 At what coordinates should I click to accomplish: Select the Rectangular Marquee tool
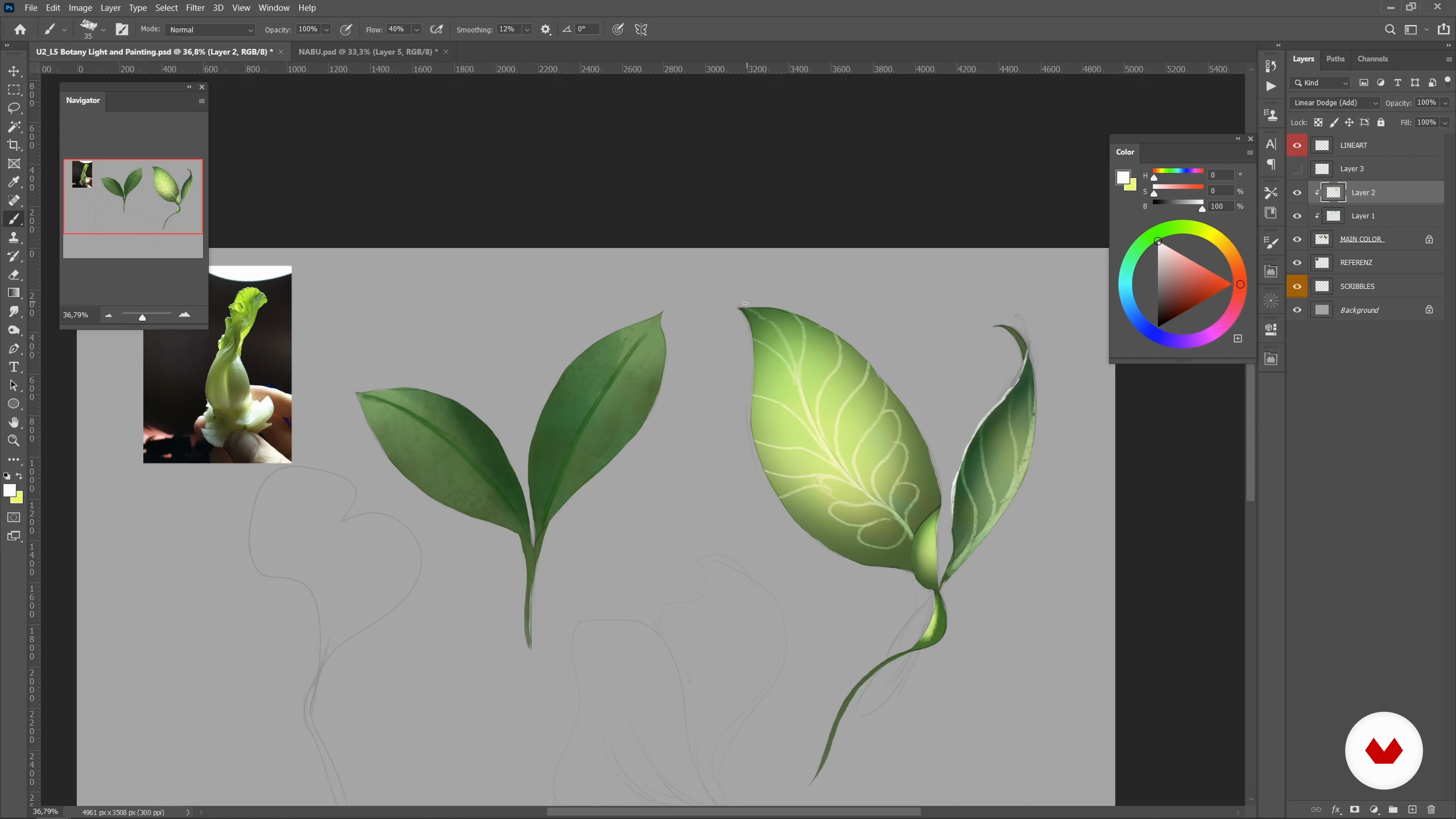pyautogui.click(x=14, y=90)
